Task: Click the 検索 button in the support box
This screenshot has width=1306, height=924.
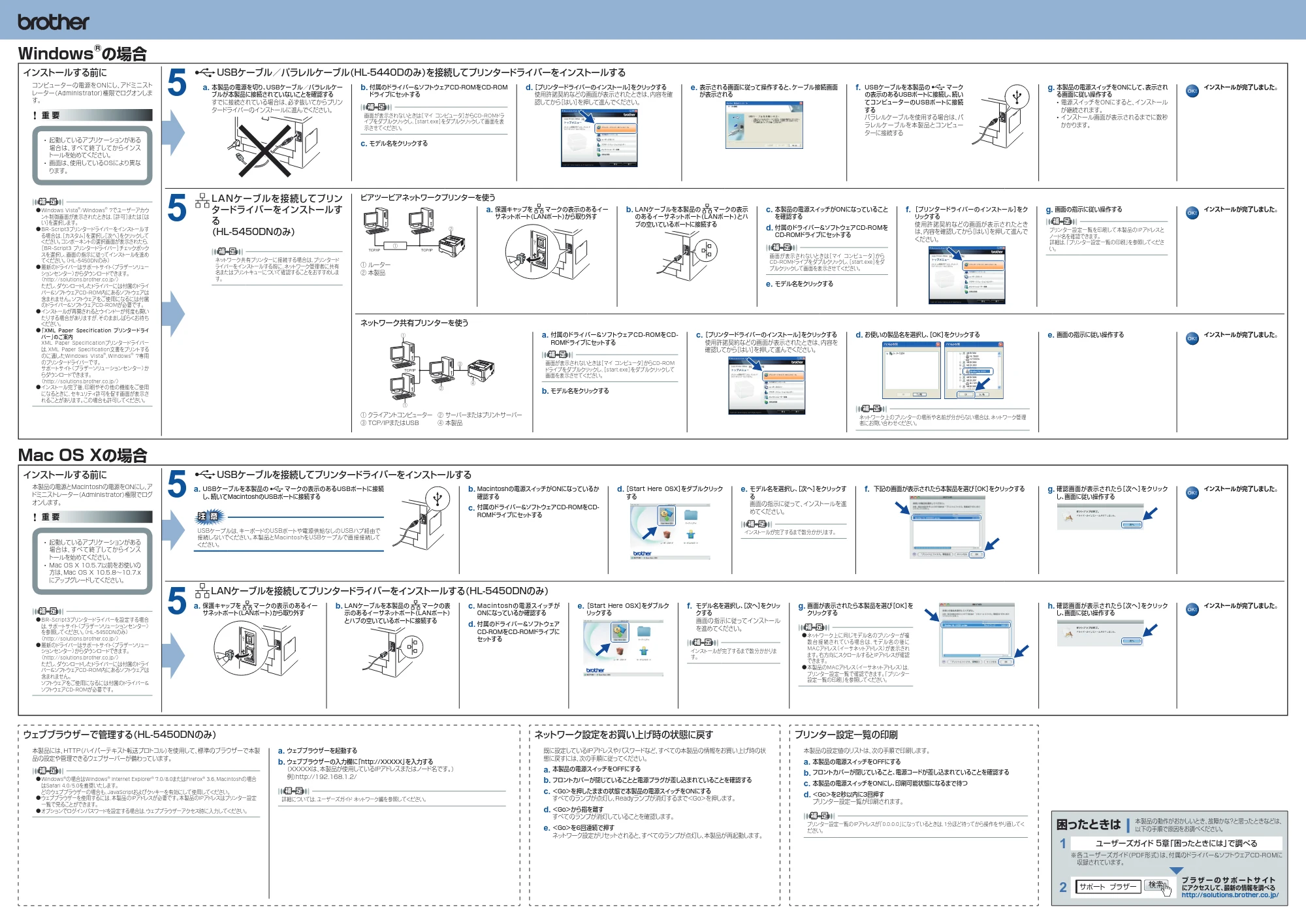Action: point(1156,885)
